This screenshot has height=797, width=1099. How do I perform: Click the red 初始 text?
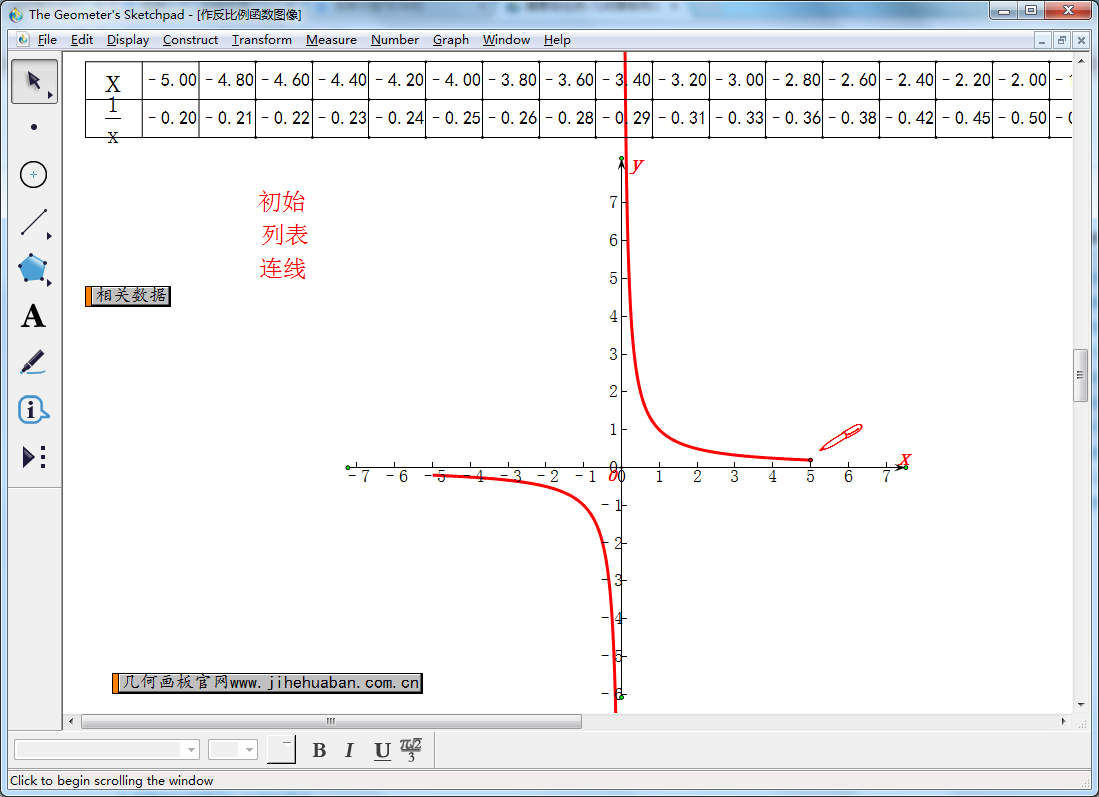(282, 202)
